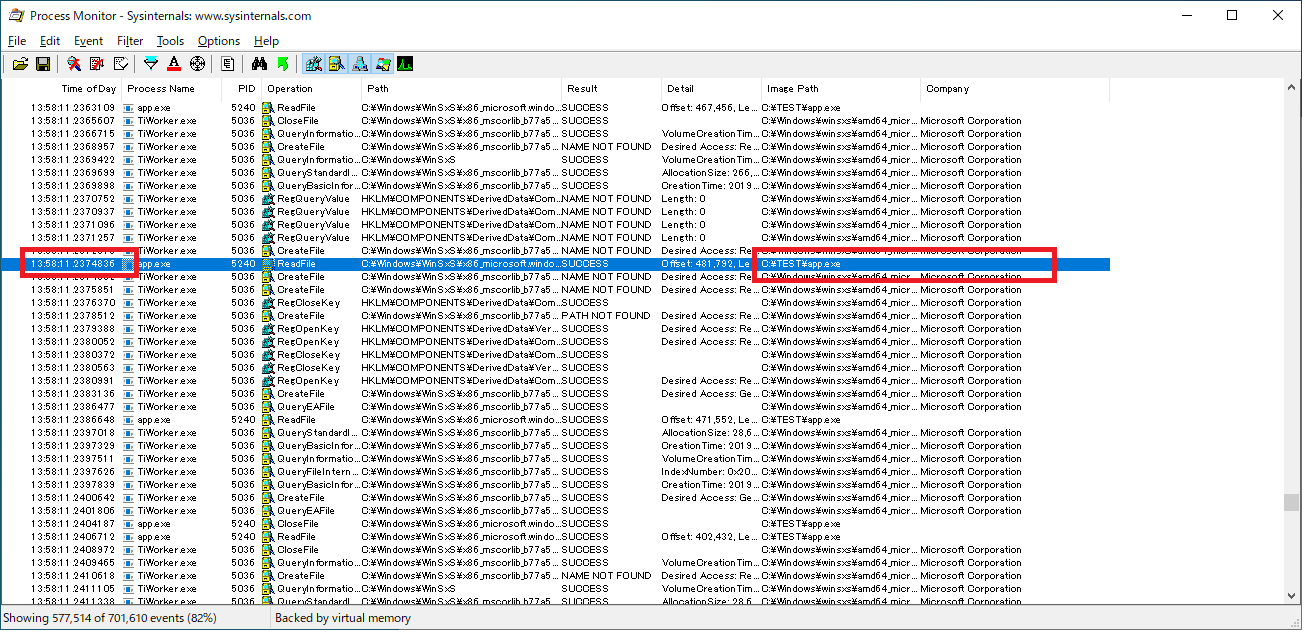Click the registry icon in the 13:58:11.2379388 row
This screenshot has width=1305, height=632.
click(x=268, y=328)
